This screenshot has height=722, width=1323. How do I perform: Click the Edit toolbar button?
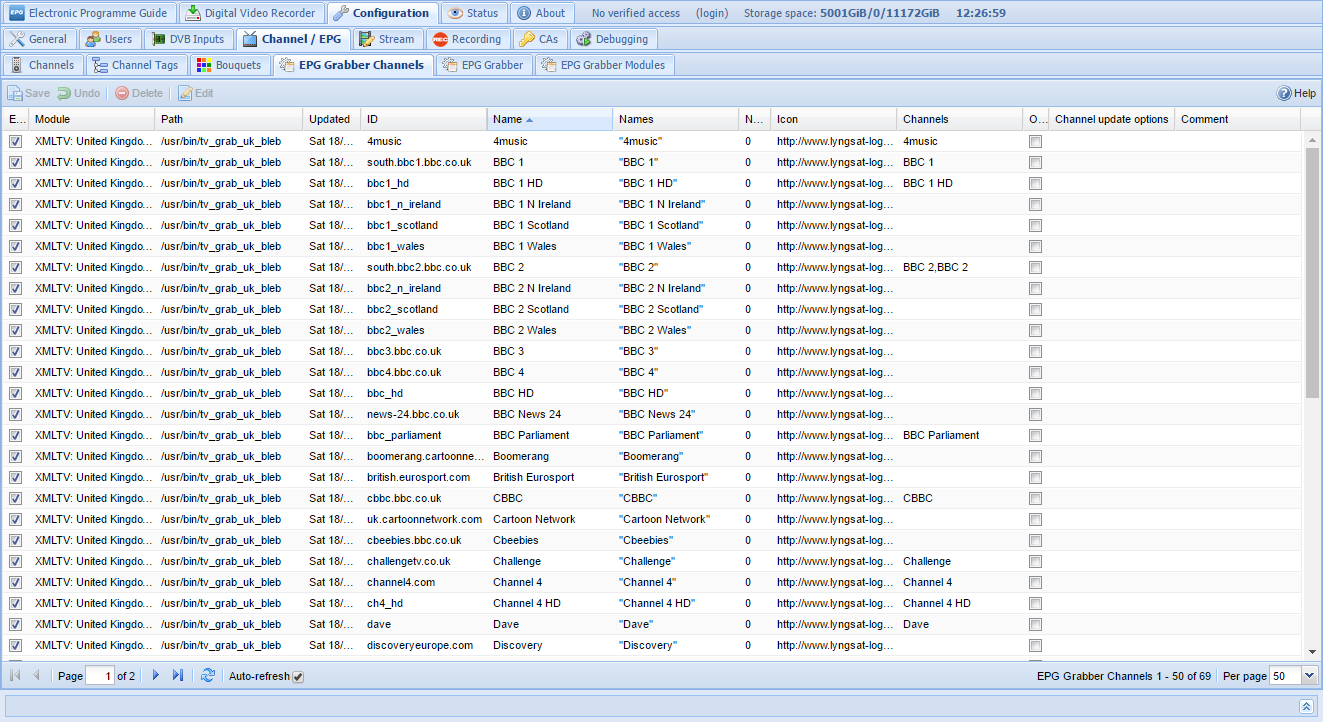[196, 93]
